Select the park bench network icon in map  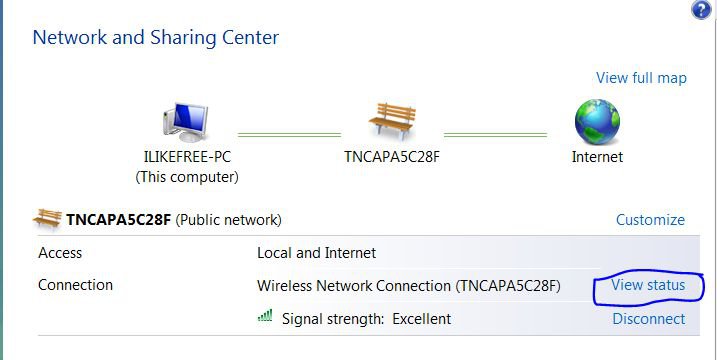point(392,121)
